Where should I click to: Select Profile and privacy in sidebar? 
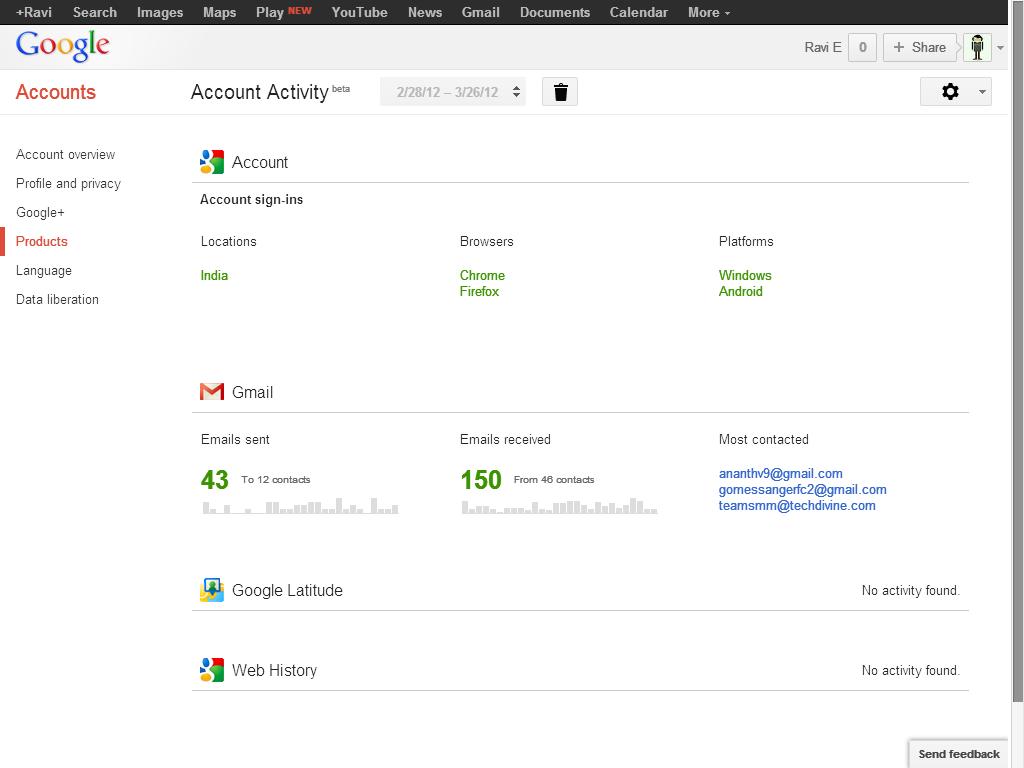(x=68, y=183)
